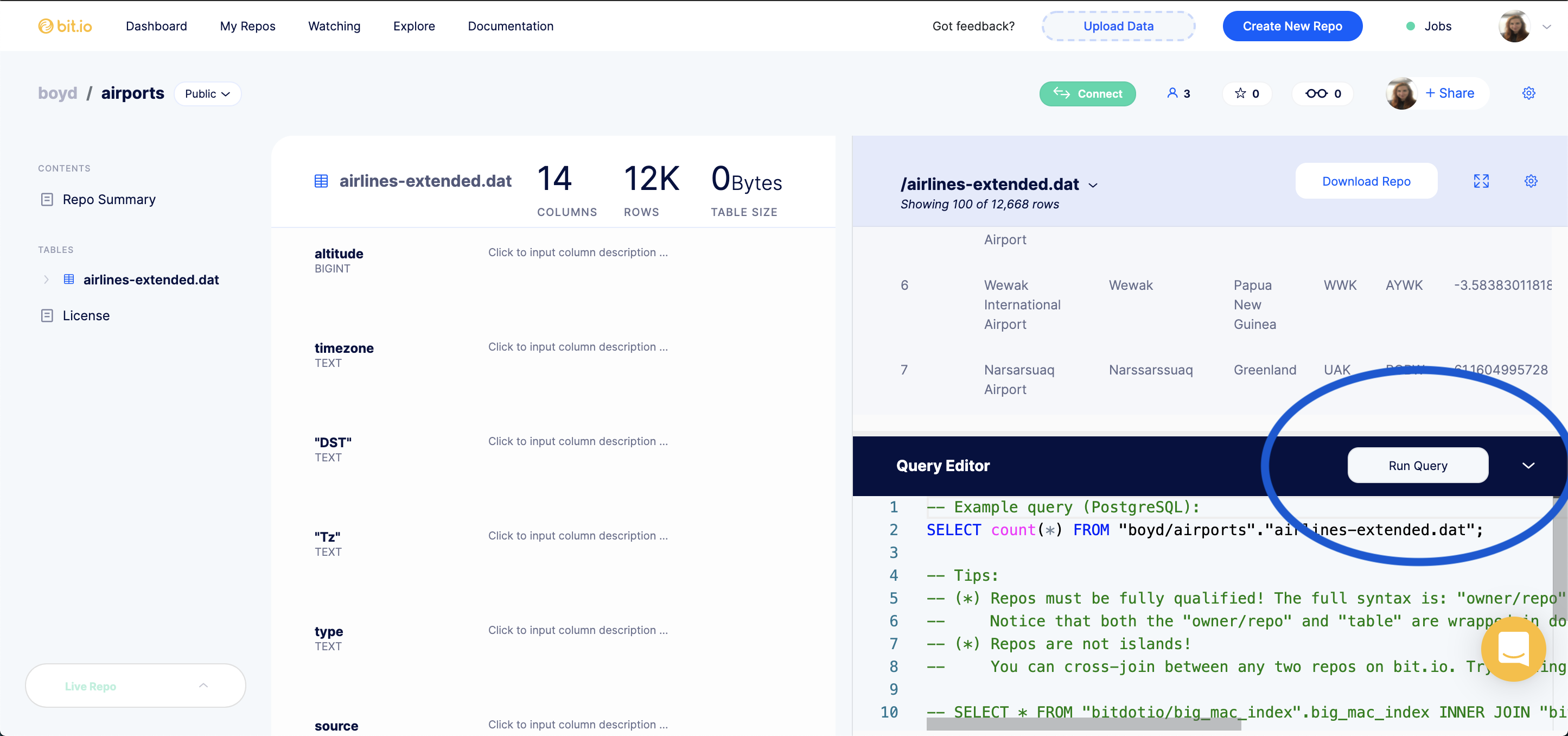The height and width of the screenshot is (736, 1568).
Task: Click the collaborators person icon
Action: point(1172,93)
